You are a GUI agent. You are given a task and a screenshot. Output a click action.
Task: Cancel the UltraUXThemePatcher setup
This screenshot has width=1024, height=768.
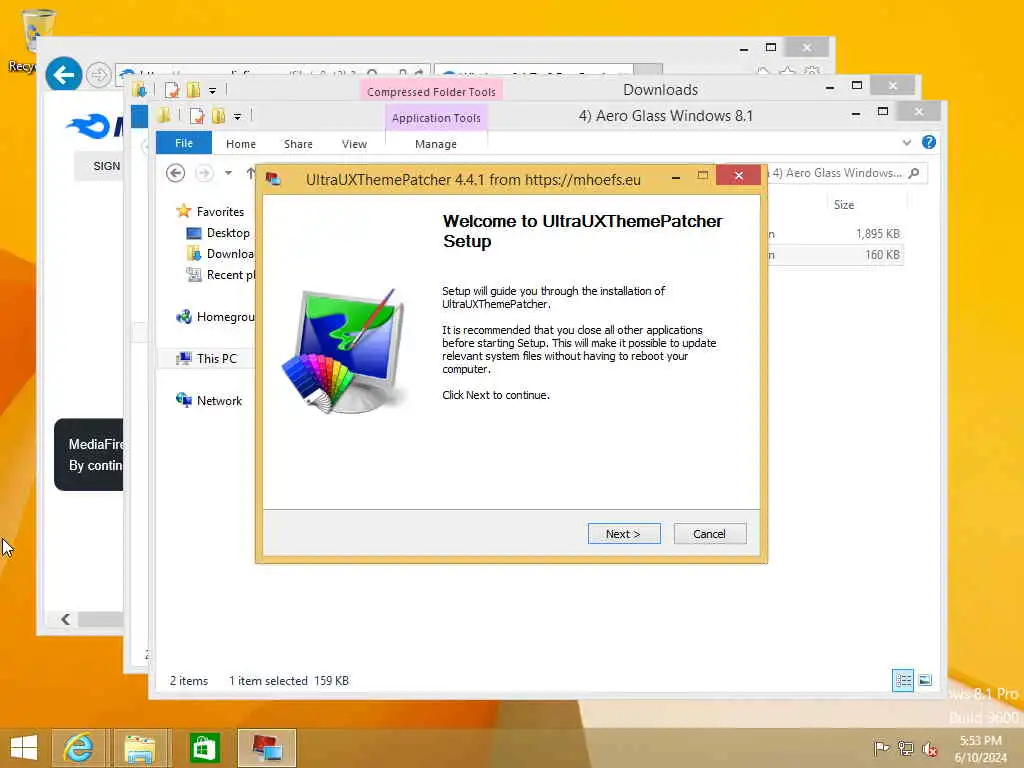coord(709,534)
